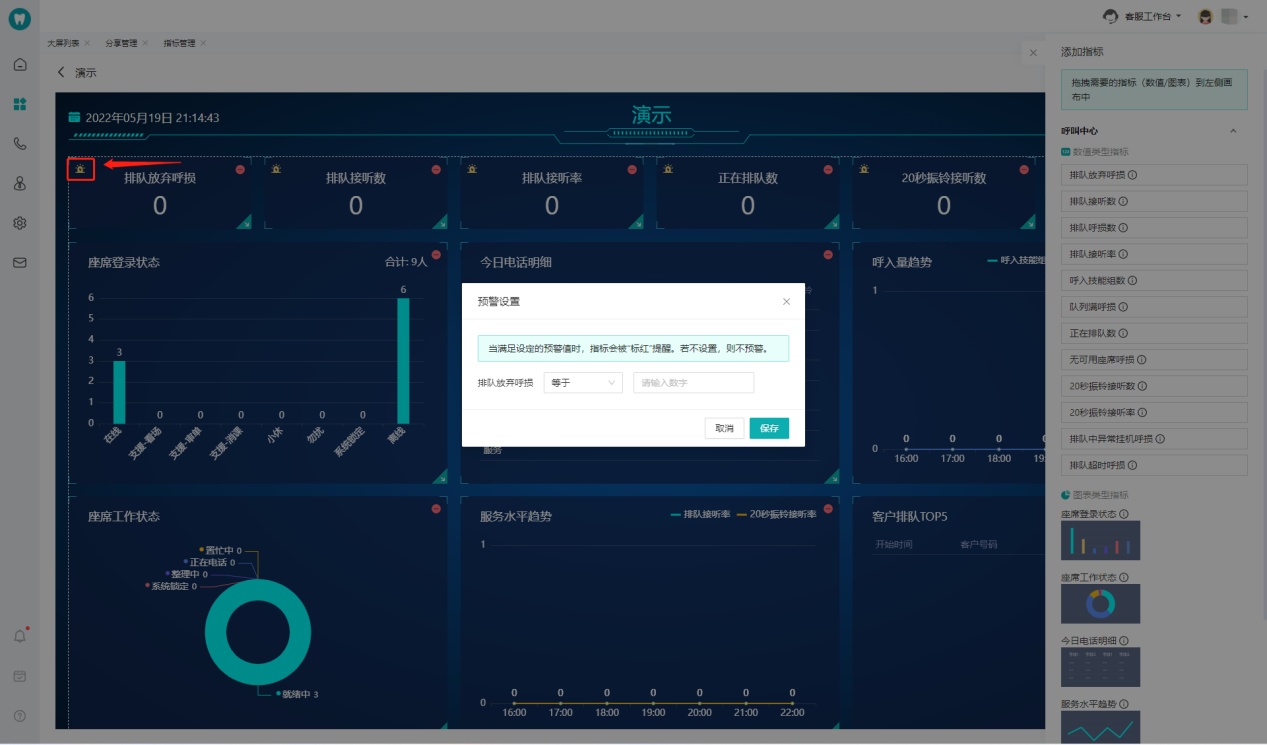Remove the 排队接听率 card with red minus
The width and height of the screenshot is (1267, 745).
point(632,169)
